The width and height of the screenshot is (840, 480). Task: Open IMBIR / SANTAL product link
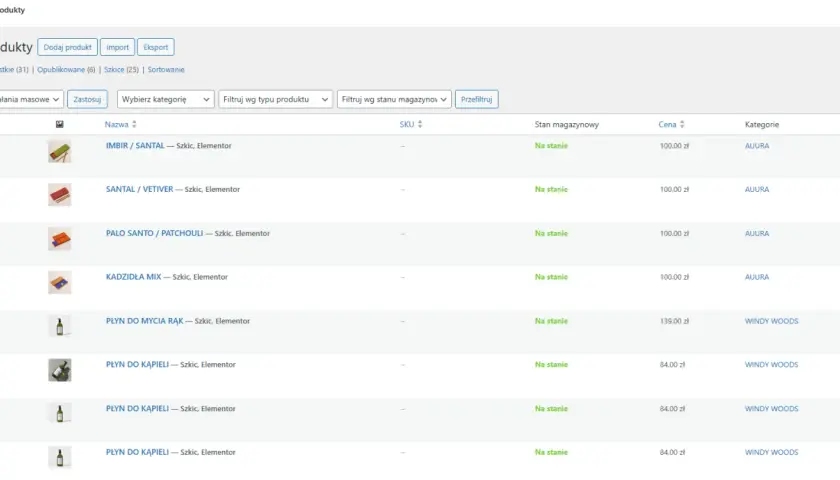pos(135,145)
